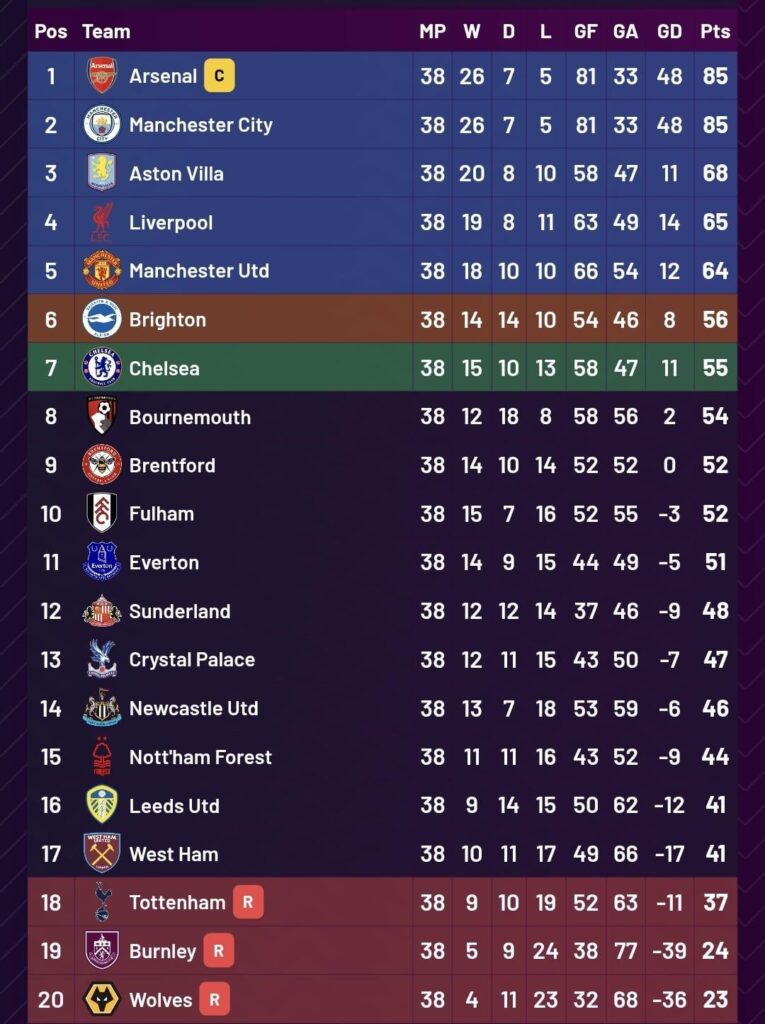Click the red R badge next to Tottenham
Image resolution: width=765 pixels, height=1024 pixels.
click(246, 902)
